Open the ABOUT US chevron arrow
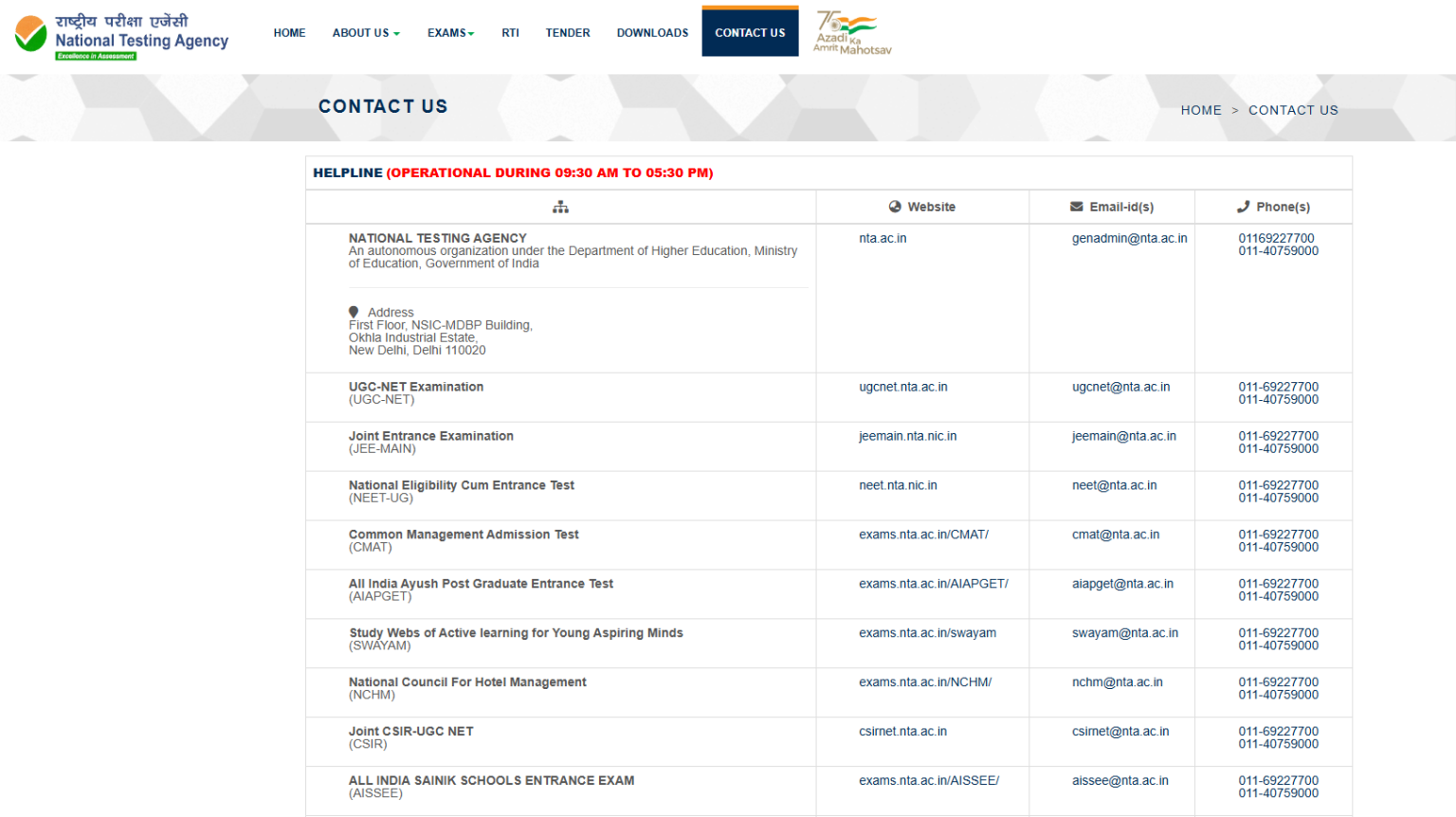Viewport: 1456px width, 817px height. point(394,32)
